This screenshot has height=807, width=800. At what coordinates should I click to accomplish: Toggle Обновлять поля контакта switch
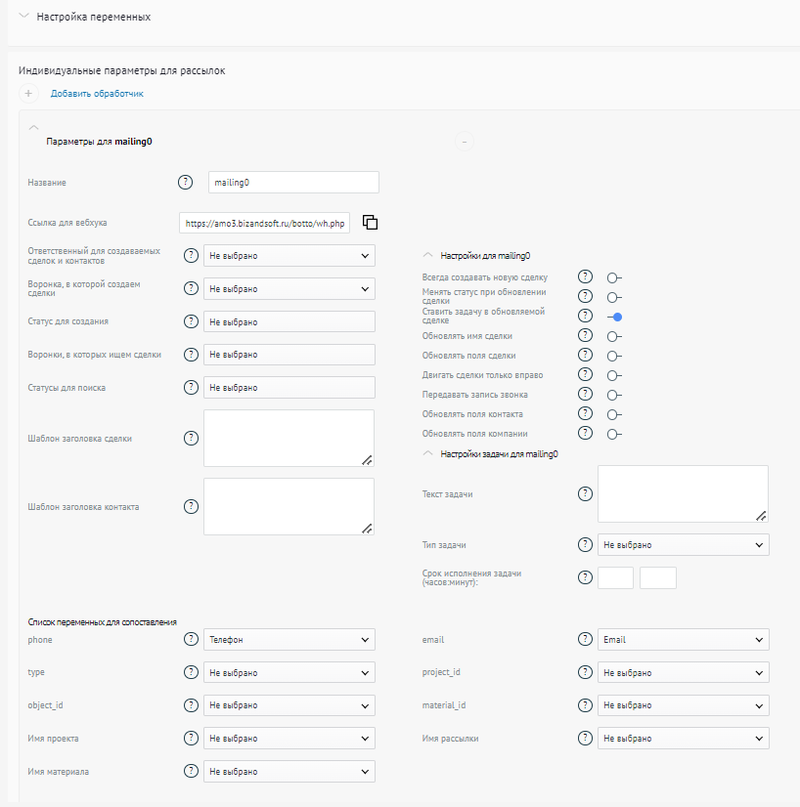pos(614,414)
